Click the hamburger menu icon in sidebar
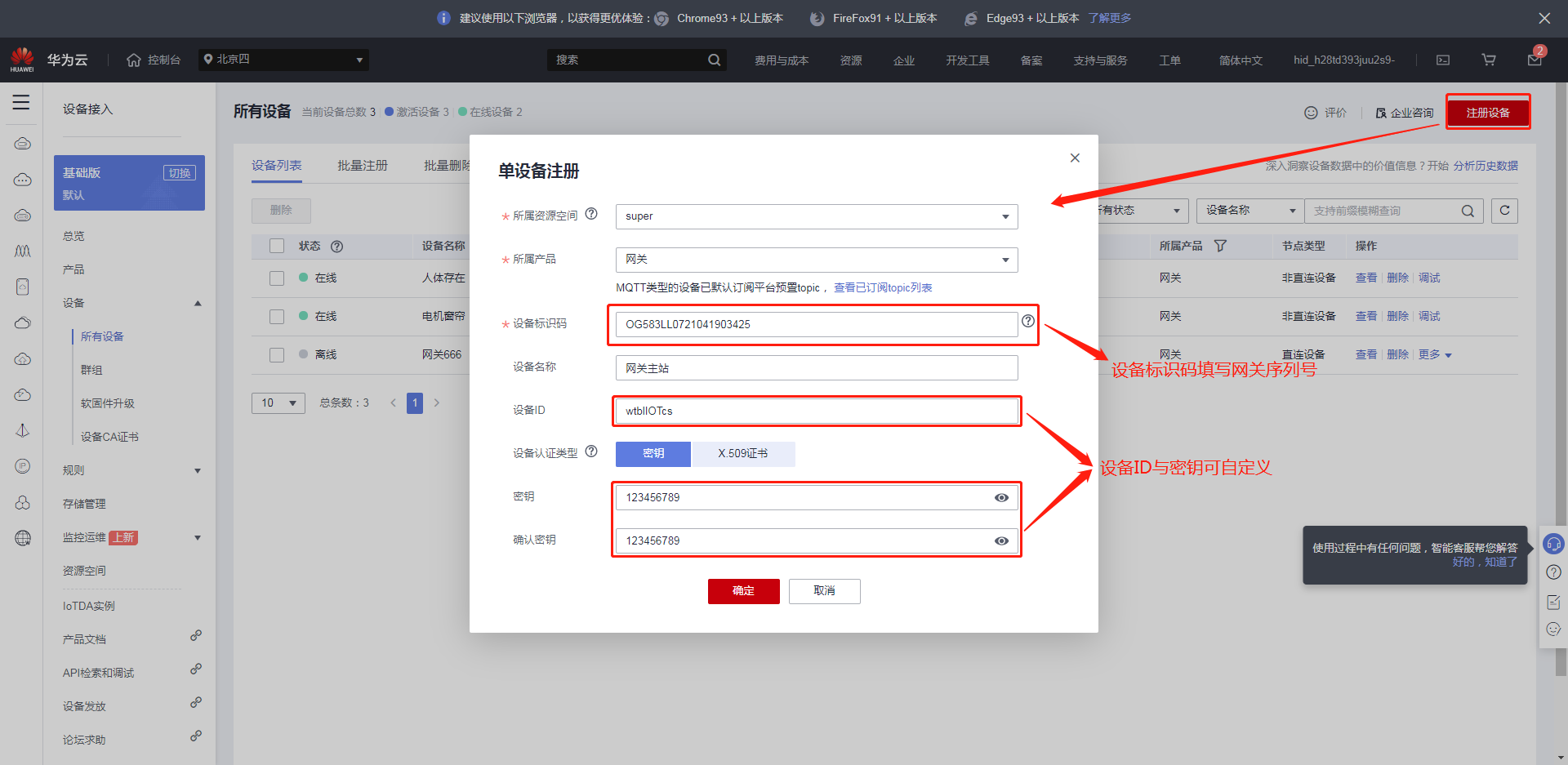The image size is (1568, 765). (21, 102)
